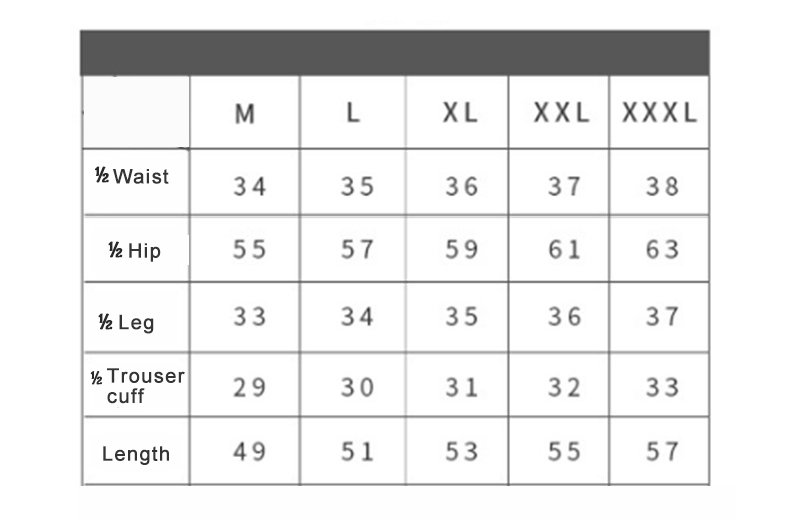The image size is (790, 521).
Task: Click the hip value 61 for XXL
Action: click(x=564, y=249)
